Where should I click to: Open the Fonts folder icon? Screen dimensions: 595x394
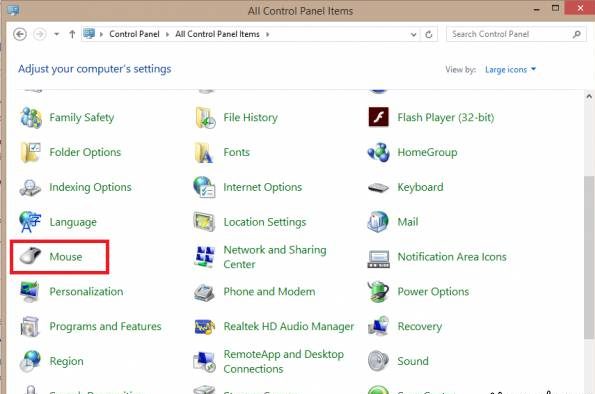204,152
